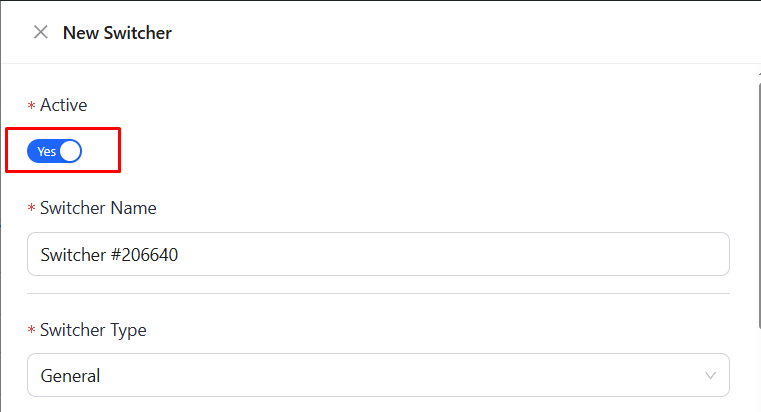
Task: Click the "Switcher #206640" text
Action: coord(109,255)
